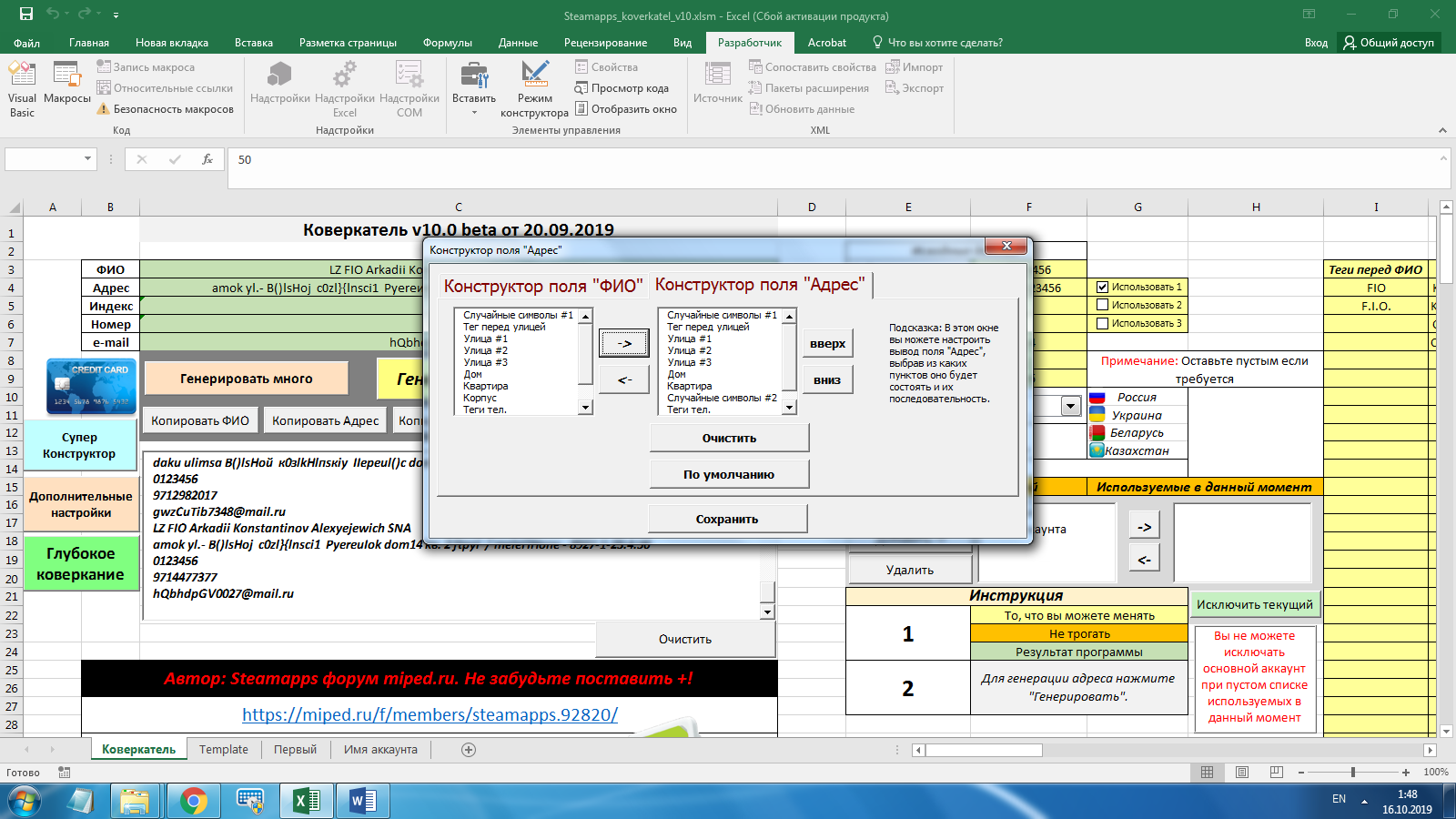Image resolution: width=1456 pixels, height=819 pixels.
Task: Click По умолчанию in the dialog
Action: 729,474
